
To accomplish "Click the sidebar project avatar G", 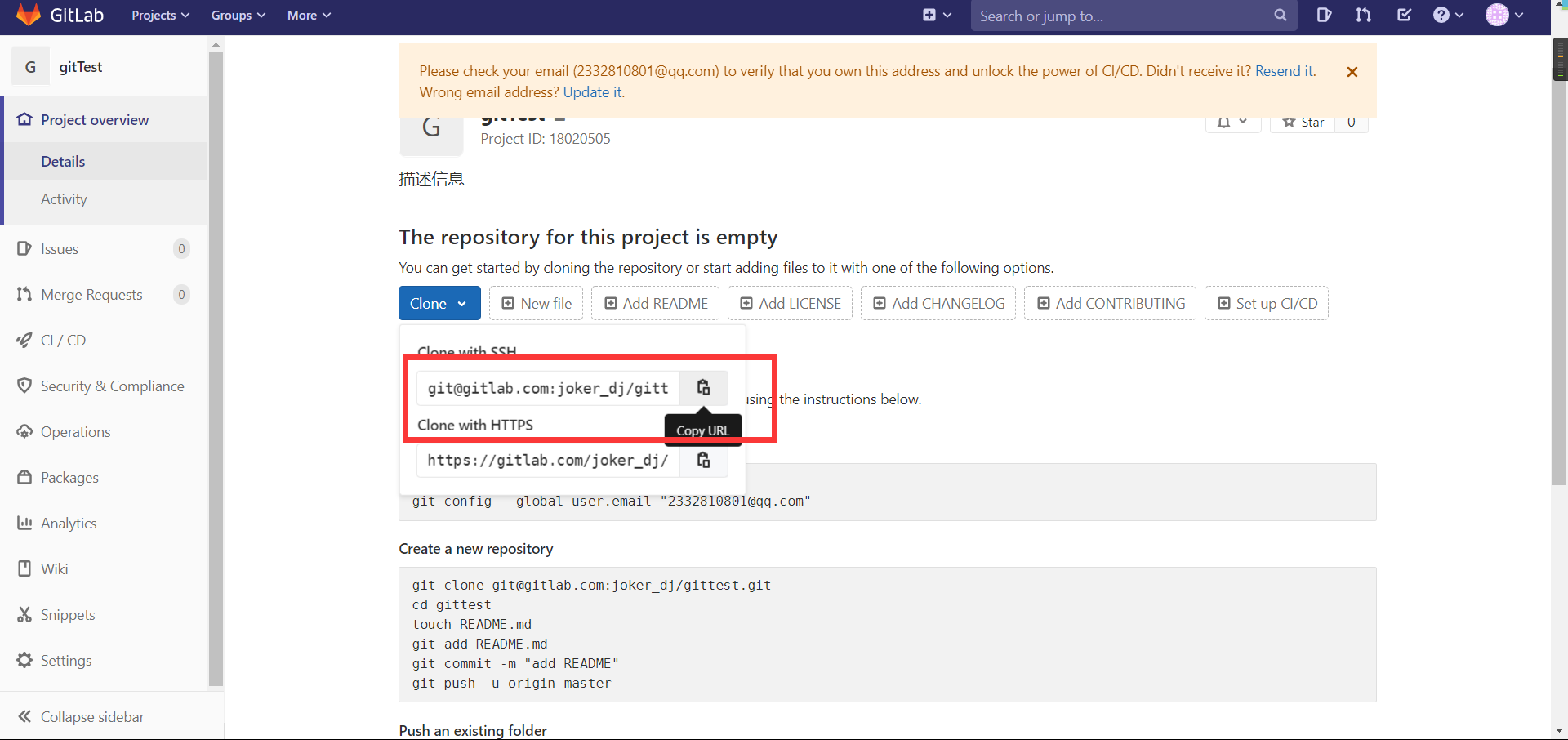I will click(30, 67).
